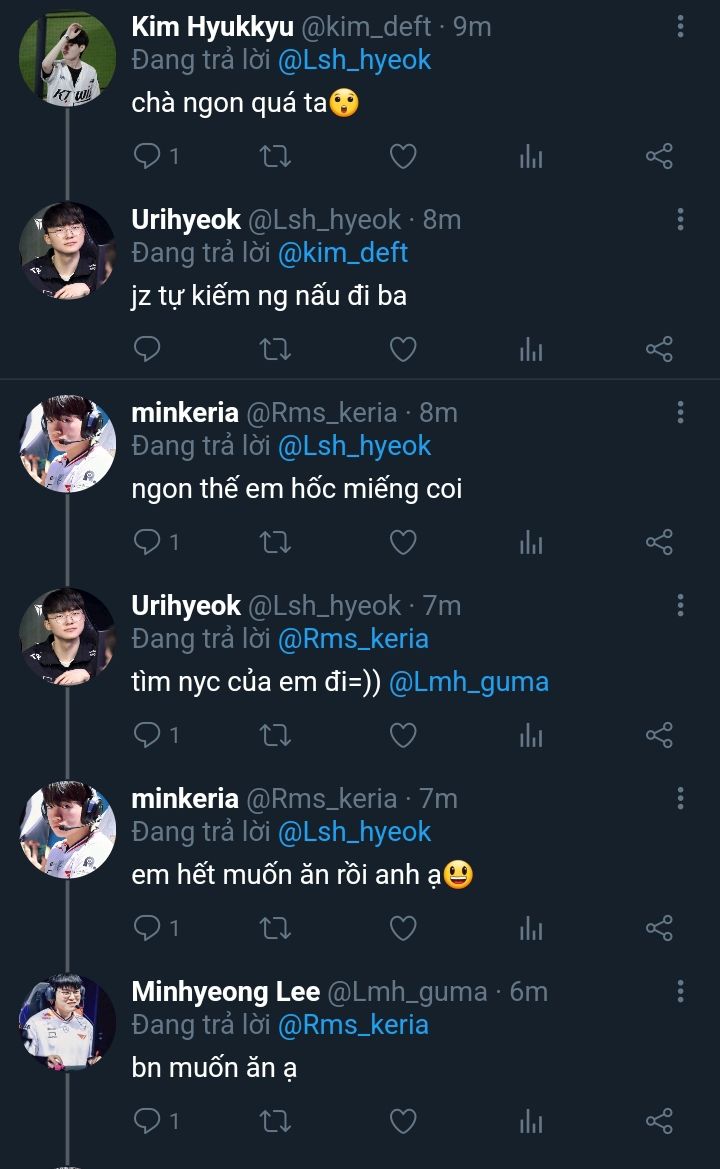Screen dimensions: 720x1169
Task: Like Kim Hyukkyu's "chà ngon quá ta" tweet
Action: tap(402, 156)
